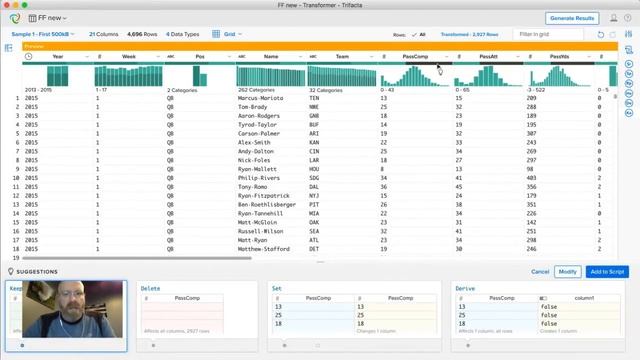Open the Pos column dropdown arrow
640x360 pixels.
point(229,57)
